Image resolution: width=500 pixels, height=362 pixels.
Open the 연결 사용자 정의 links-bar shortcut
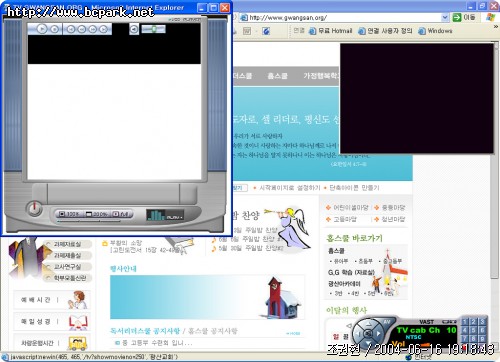point(385,31)
